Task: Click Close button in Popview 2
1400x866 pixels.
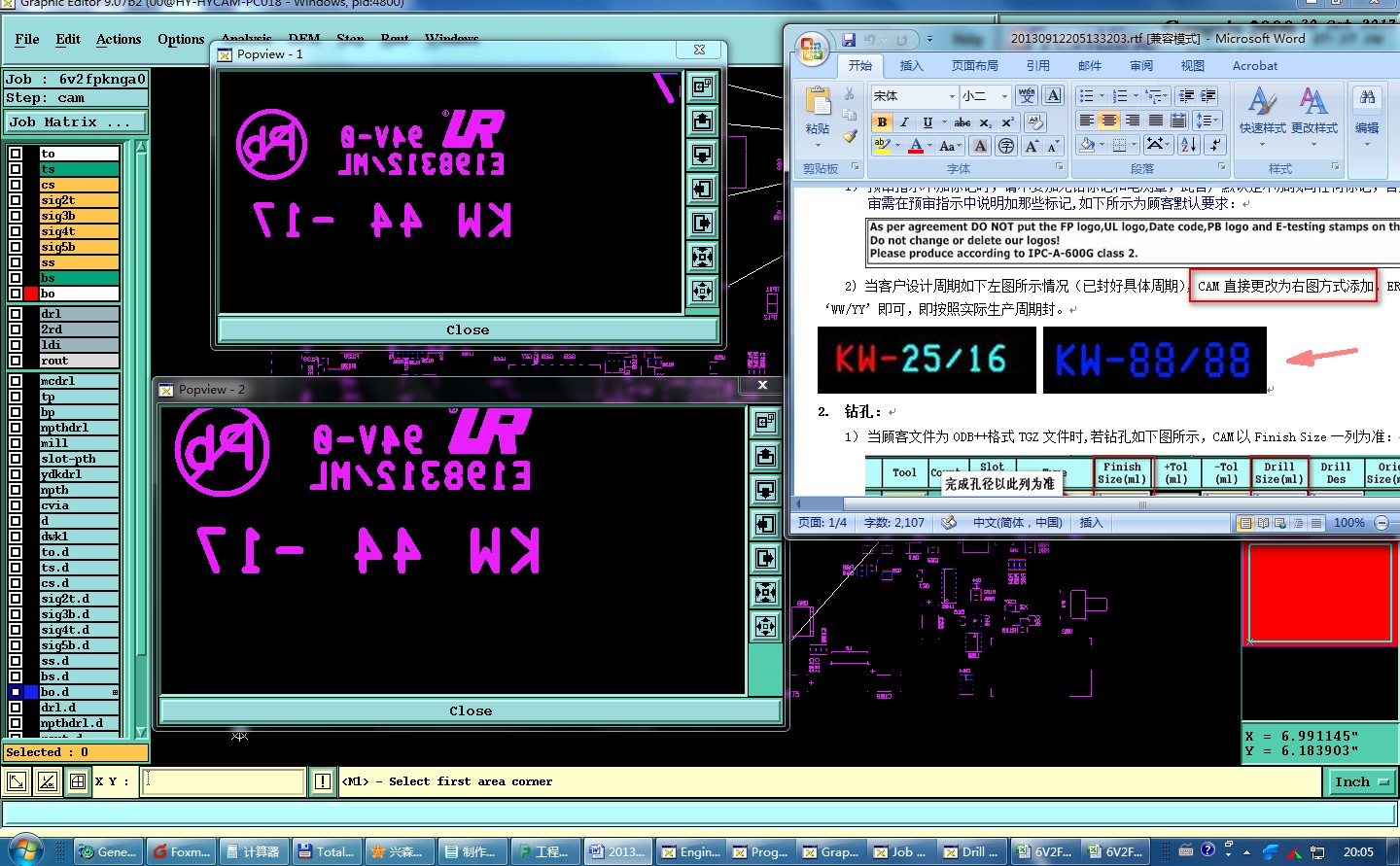Action: pyautogui.click(x=471, y=710)
